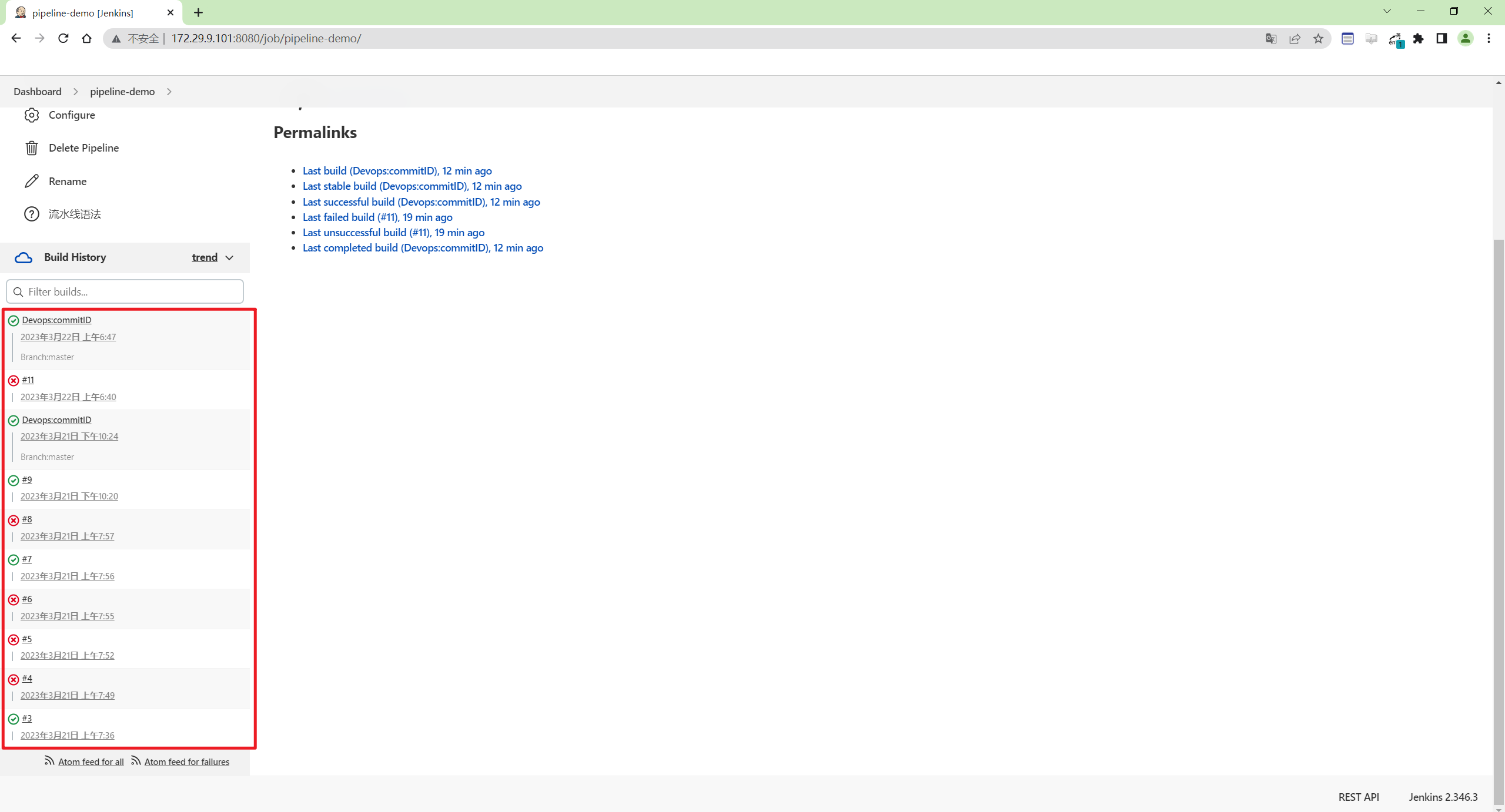This screenshot has height=812, width=1505.
Task: Open Last build (Devops:commitID) permalink
Action: (397, 171)
